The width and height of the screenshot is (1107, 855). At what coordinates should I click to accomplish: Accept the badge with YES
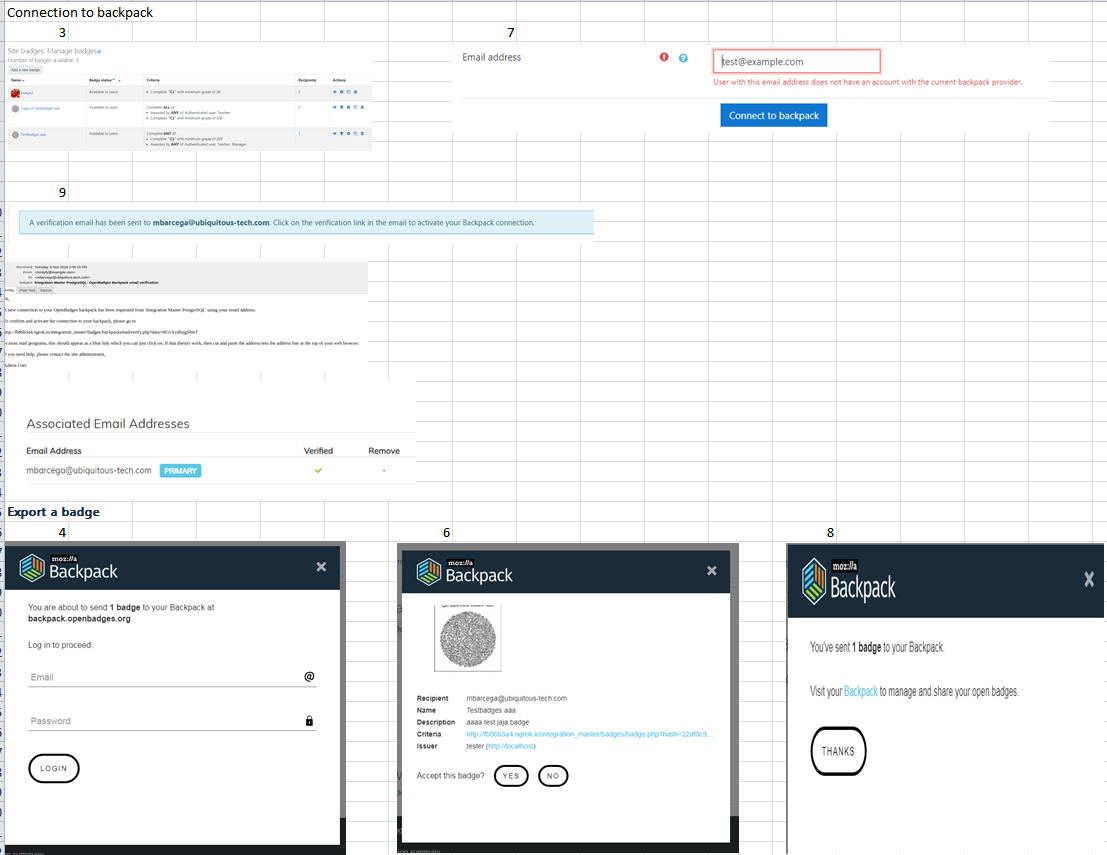tap(511, 775)
